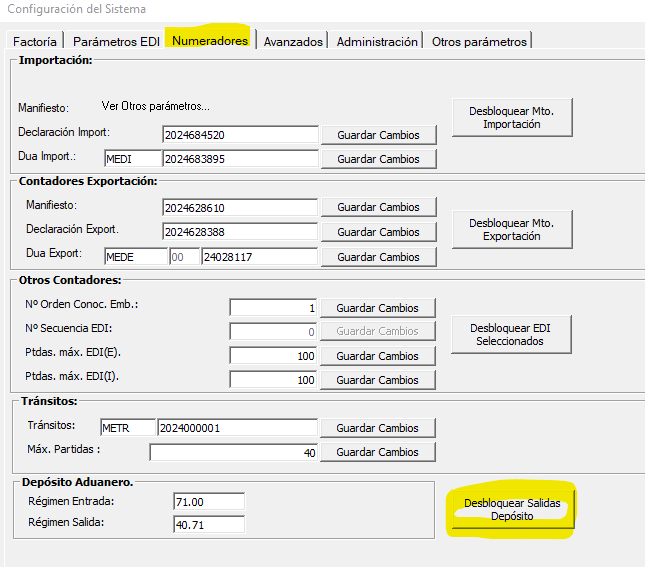Click the Régimen Salida input field

tap(208, 524)
